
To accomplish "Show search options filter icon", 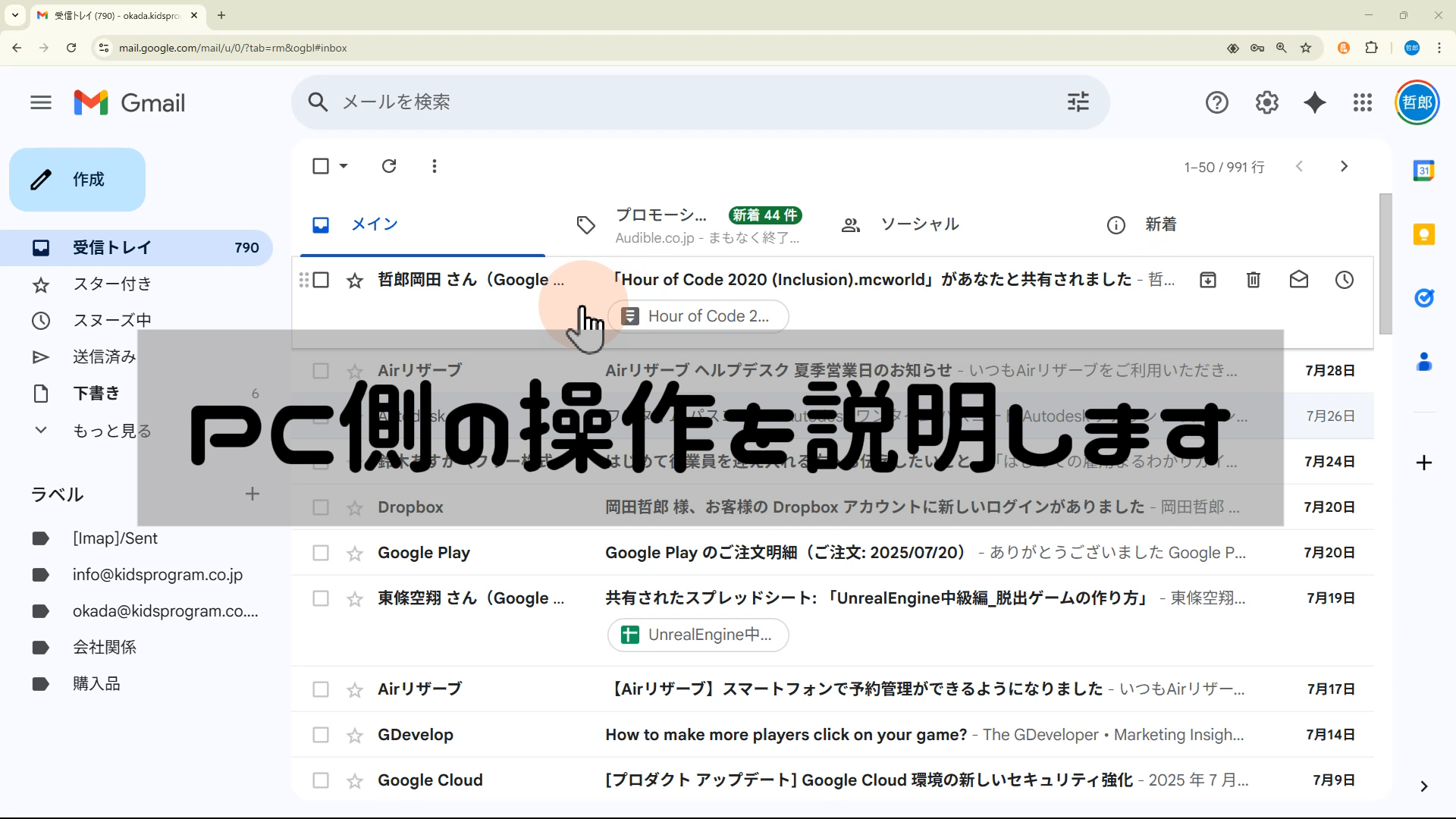I will pos(1078,102).
